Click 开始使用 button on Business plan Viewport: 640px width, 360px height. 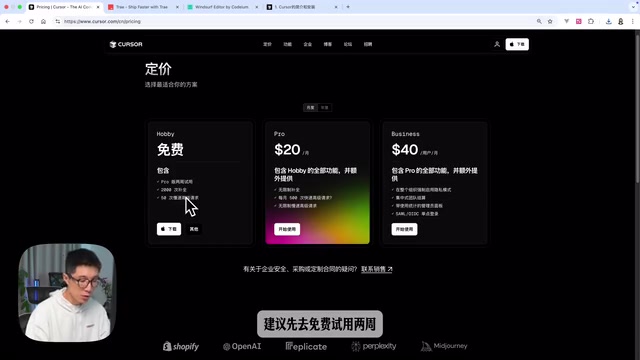point(404,229)
